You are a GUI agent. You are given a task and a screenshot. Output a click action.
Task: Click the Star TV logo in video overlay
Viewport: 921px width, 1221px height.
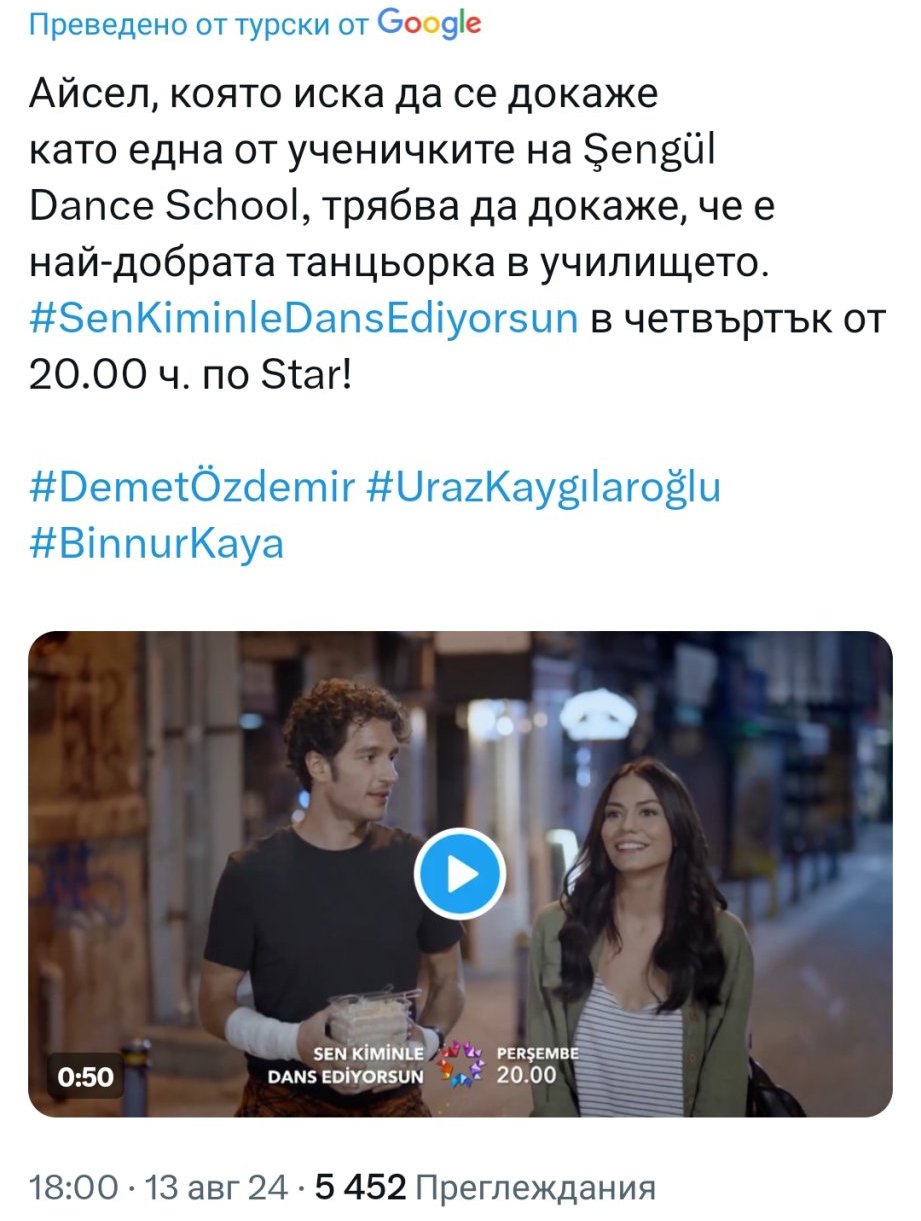click(x=463, y=1062)
